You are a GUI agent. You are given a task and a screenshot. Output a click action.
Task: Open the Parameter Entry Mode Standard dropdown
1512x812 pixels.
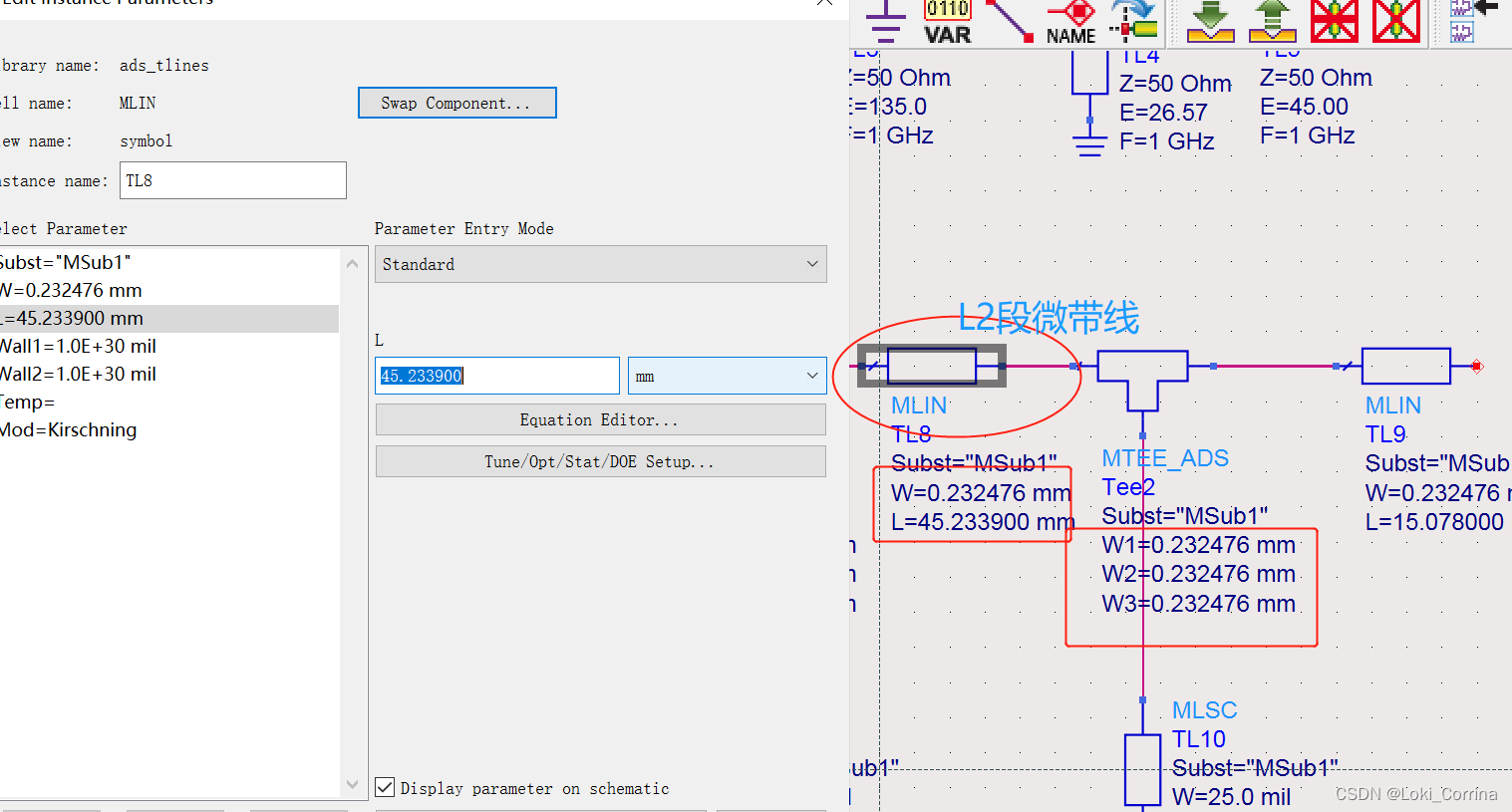601,264
